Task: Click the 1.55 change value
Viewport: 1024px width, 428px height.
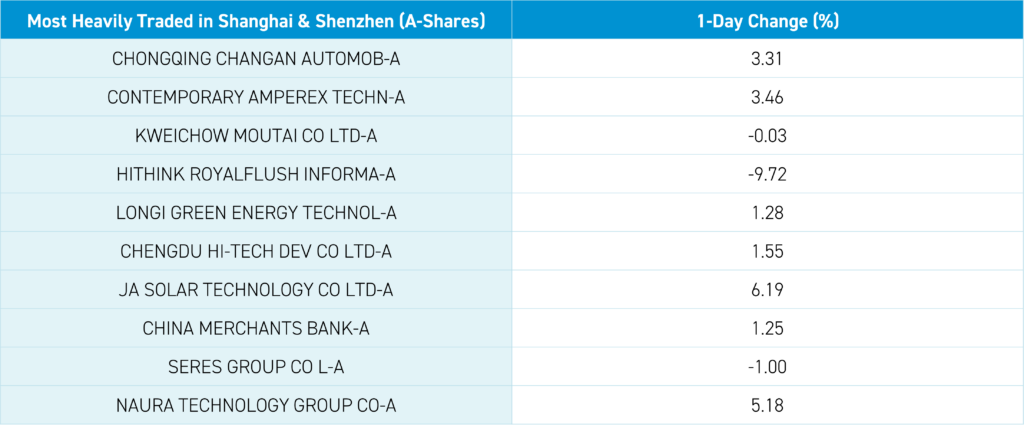Action: pyautogui.click(x=766, y=251)
